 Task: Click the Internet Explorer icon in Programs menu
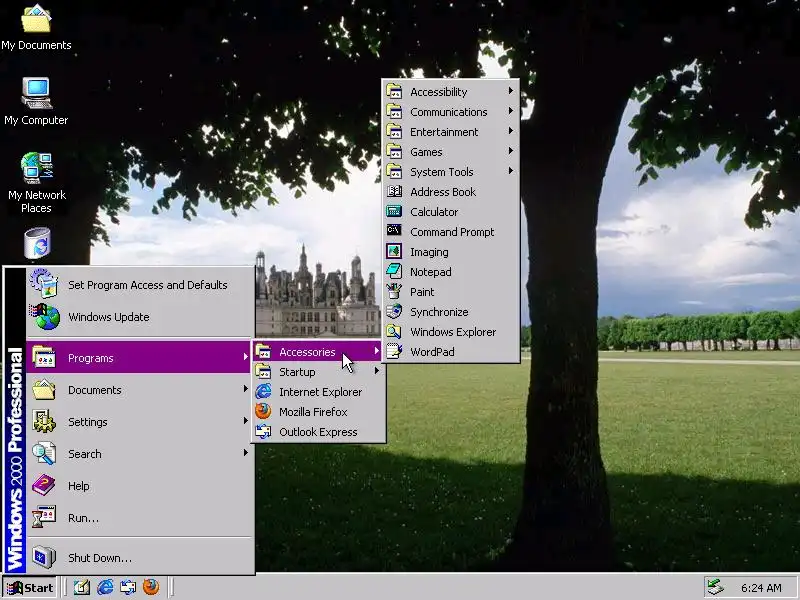(x=263, y=391)
